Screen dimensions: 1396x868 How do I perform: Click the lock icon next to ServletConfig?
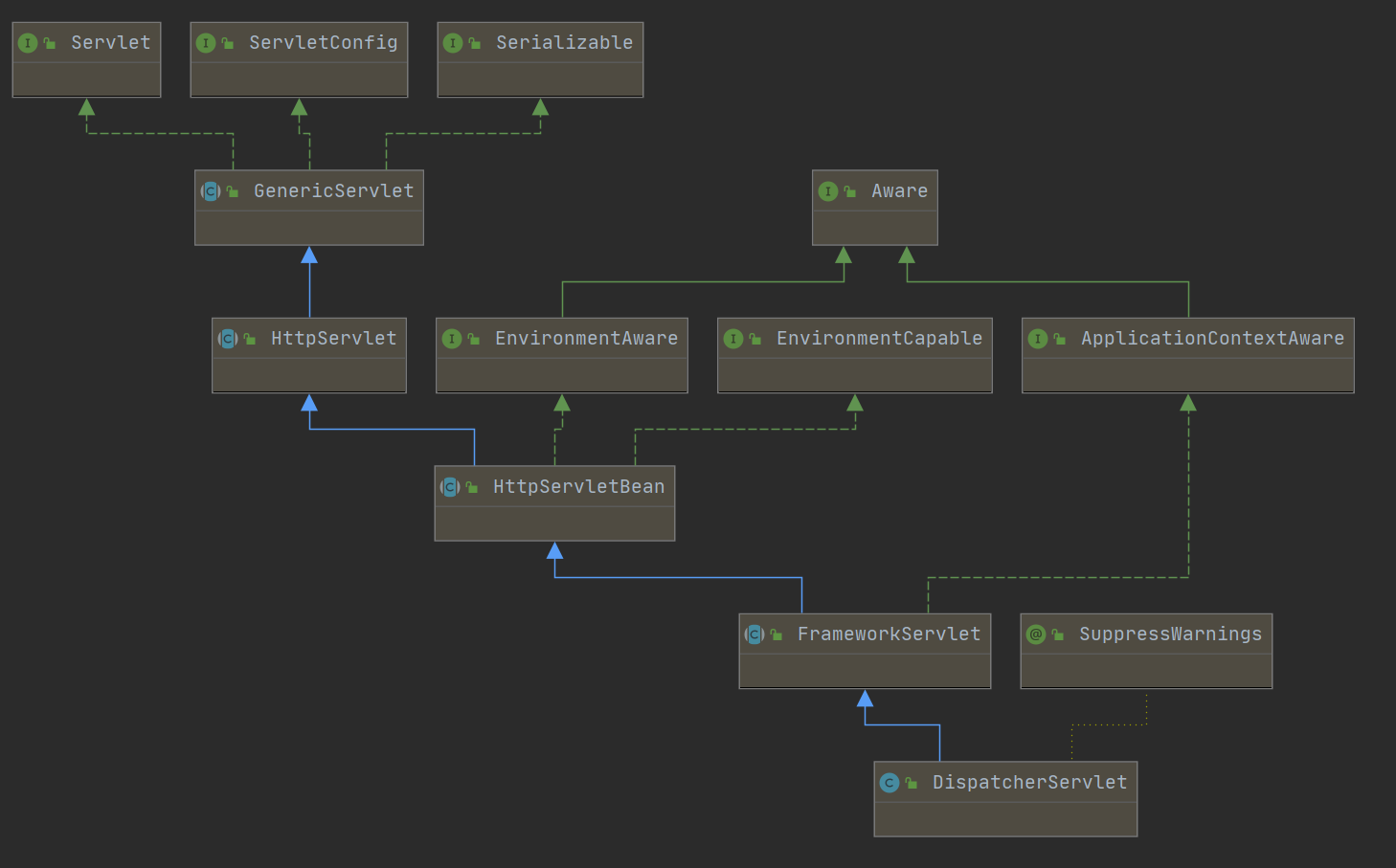227,42
